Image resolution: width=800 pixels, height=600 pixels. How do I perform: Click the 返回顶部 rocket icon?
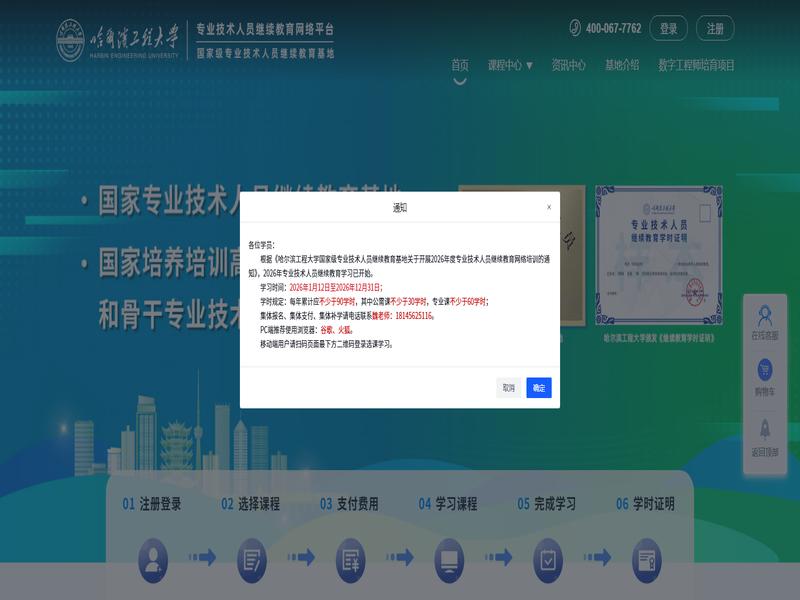(x=765, y=429)
